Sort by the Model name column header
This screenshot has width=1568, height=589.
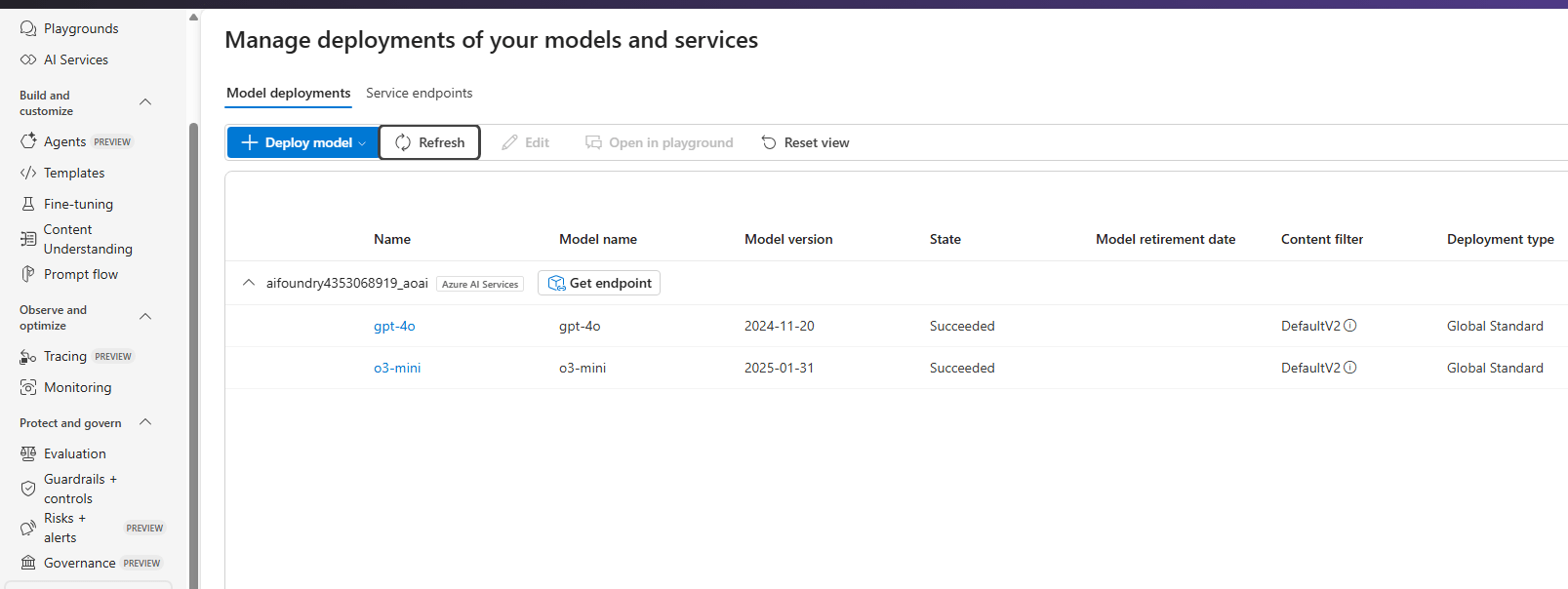(598, 239)
